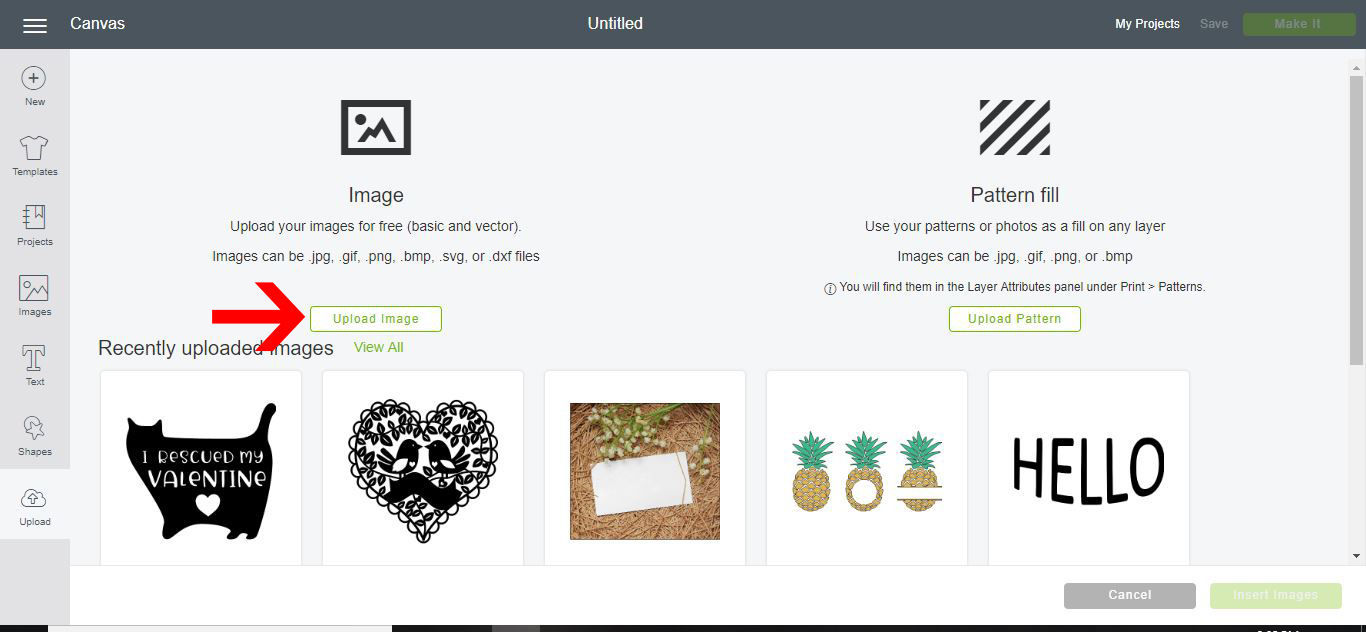This screenshot has height=632, width=1366.
Task: Click the Save menu item
Action: tap(1214, 24)
